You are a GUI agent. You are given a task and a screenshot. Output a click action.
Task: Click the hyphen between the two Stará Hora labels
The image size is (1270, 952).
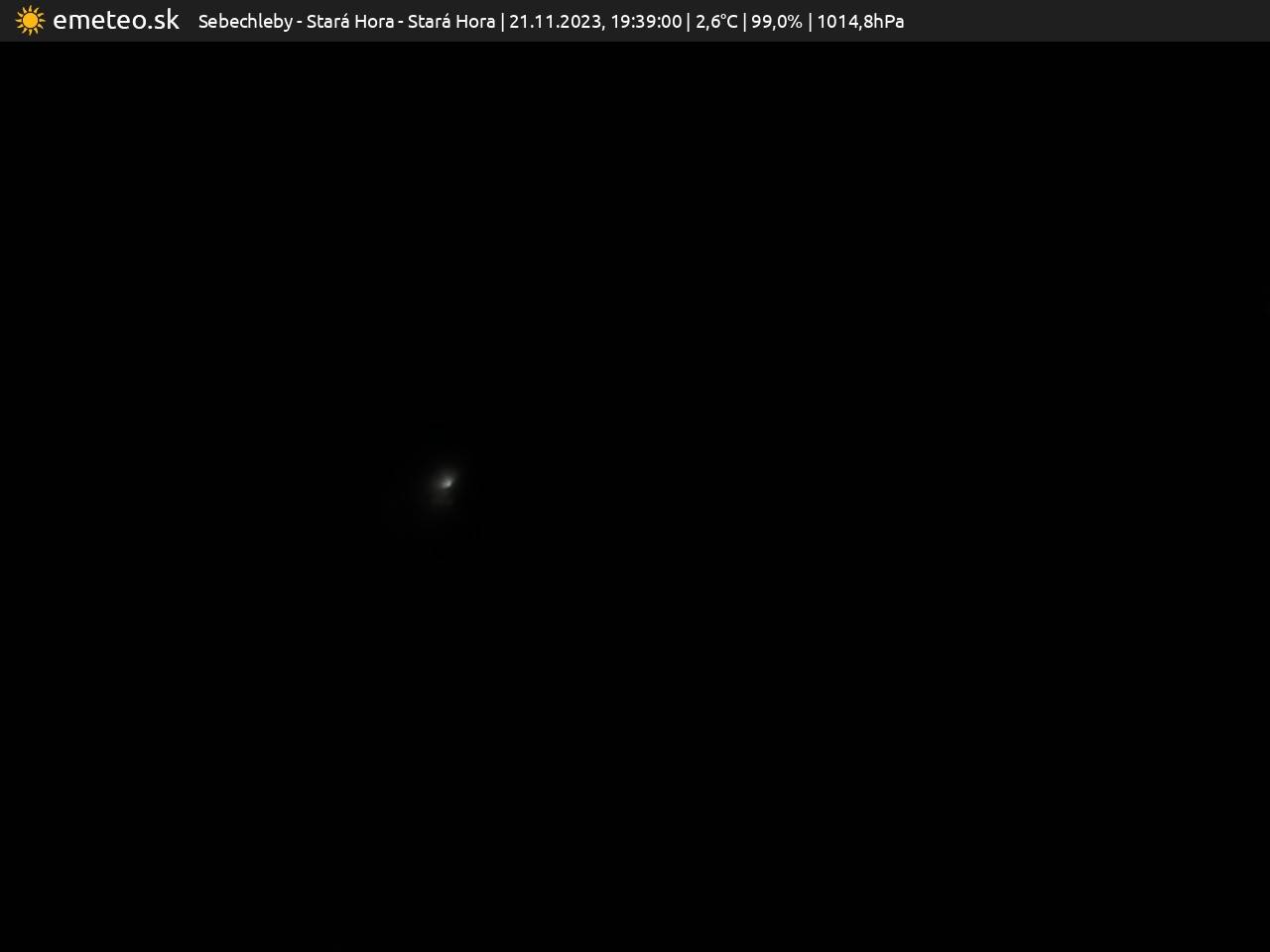pos(401,23)
